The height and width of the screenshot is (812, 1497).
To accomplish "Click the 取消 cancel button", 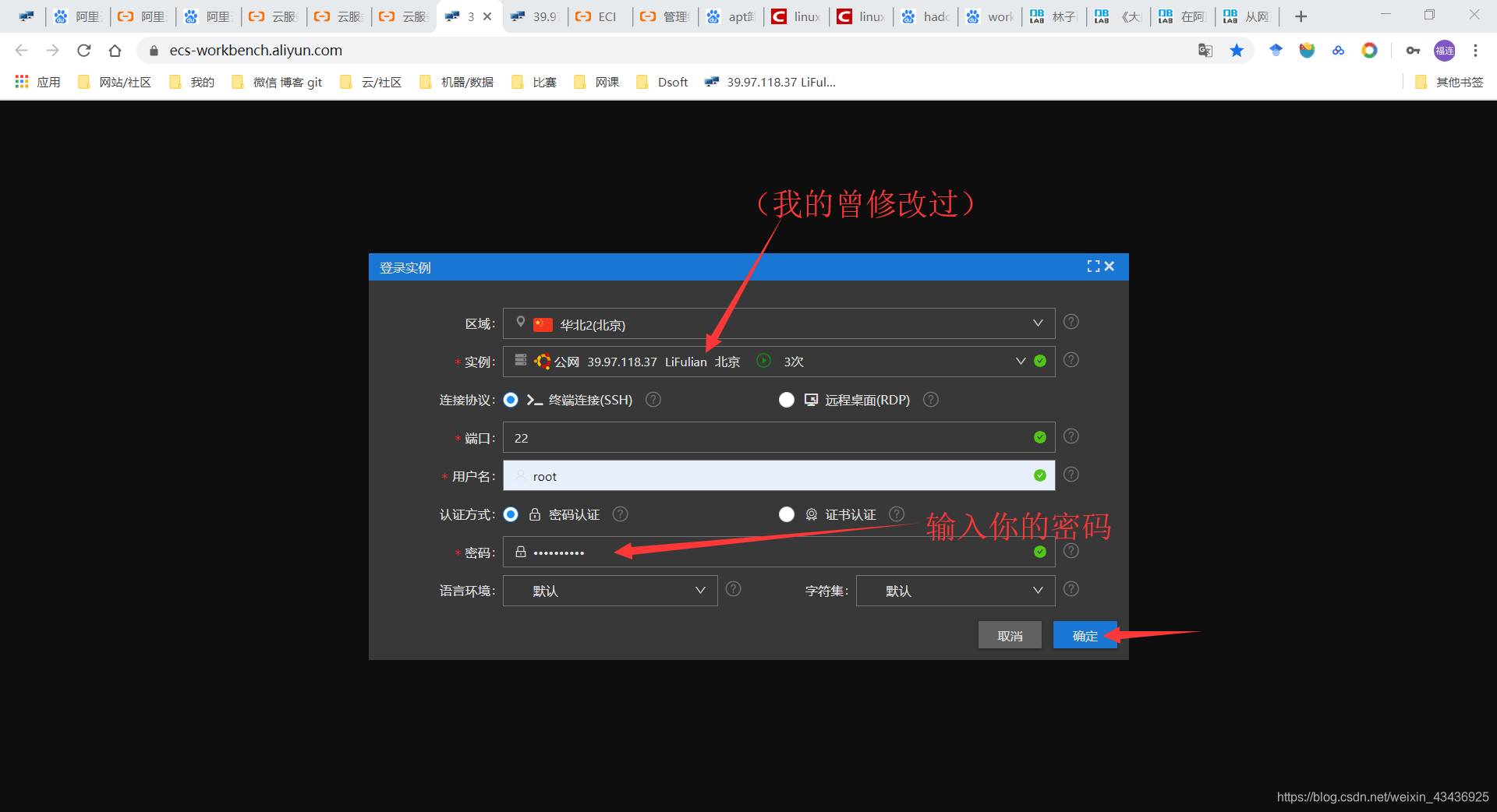I will point(1010,636).
